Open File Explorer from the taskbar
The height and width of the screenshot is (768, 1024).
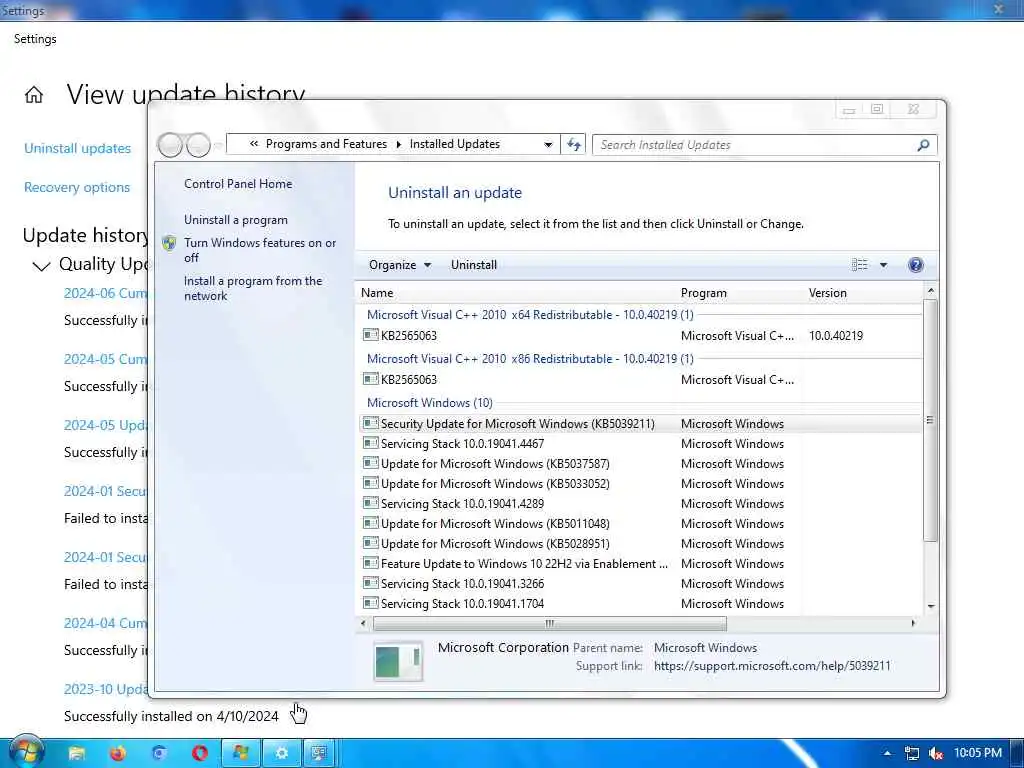(x=76, y=753)
